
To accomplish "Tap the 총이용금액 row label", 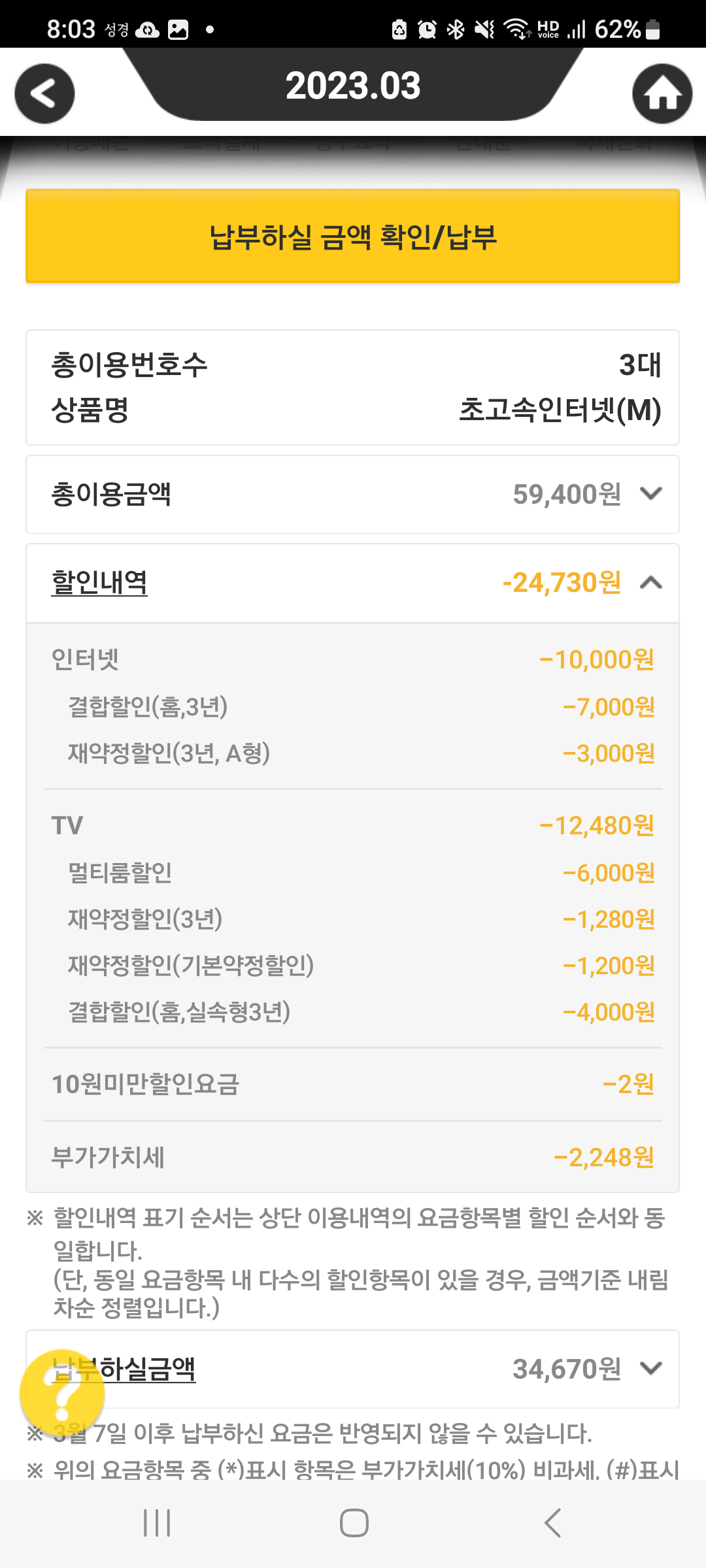I will [x=111, y=494].
